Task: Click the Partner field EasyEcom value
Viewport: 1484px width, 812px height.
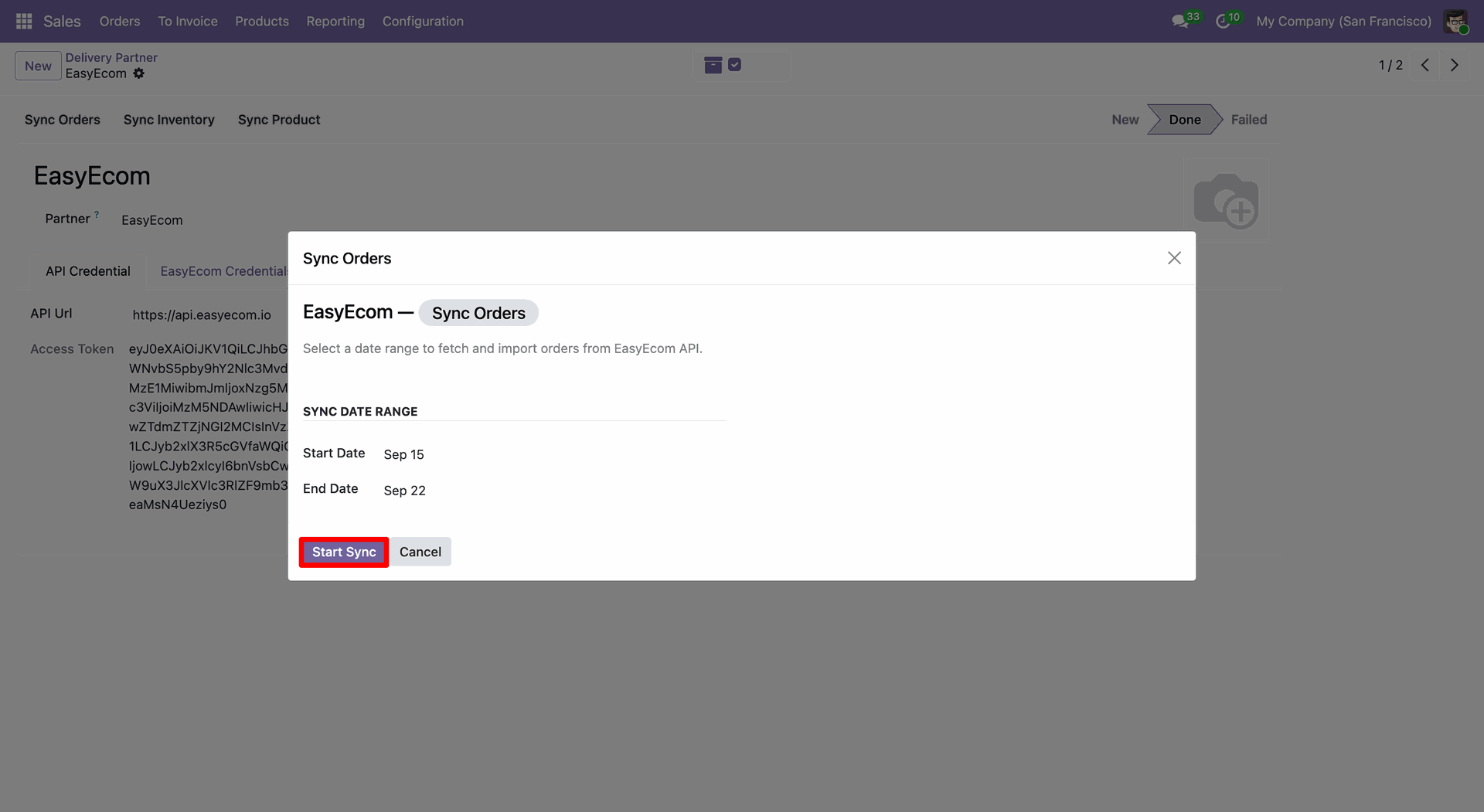Action: pos(152,220)
